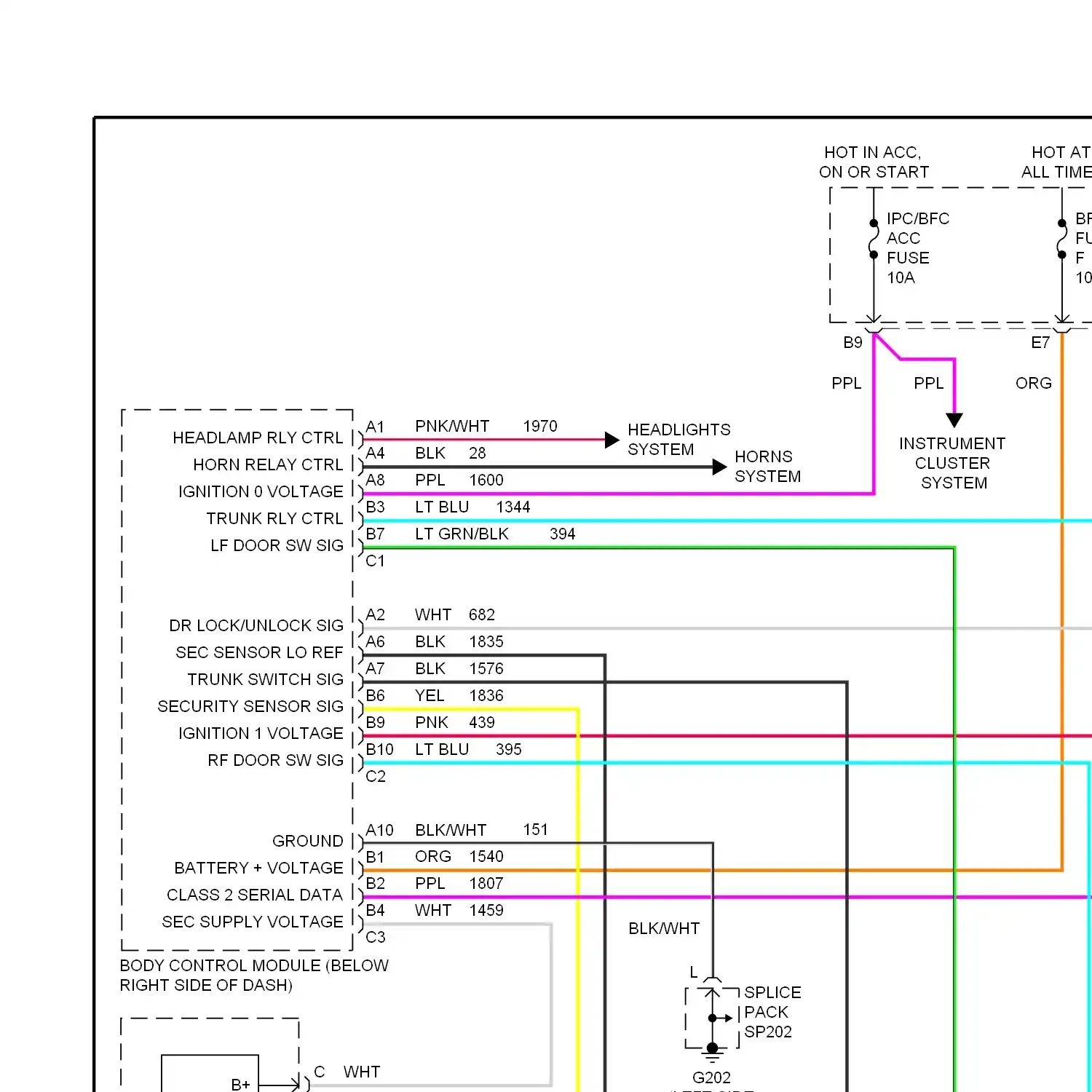Click the WHT wire label near terminal C
Image resolution: width=1092 pixels, height=1092 pixels.
362,1072
